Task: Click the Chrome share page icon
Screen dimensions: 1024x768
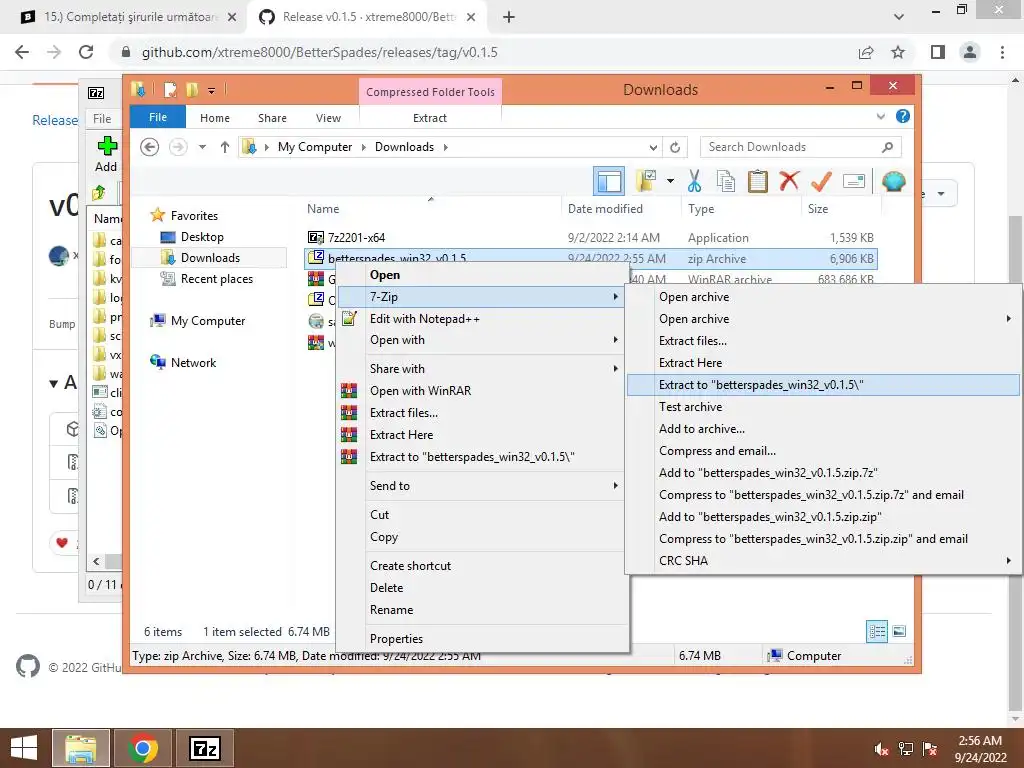Action: [x=866, y=52]
